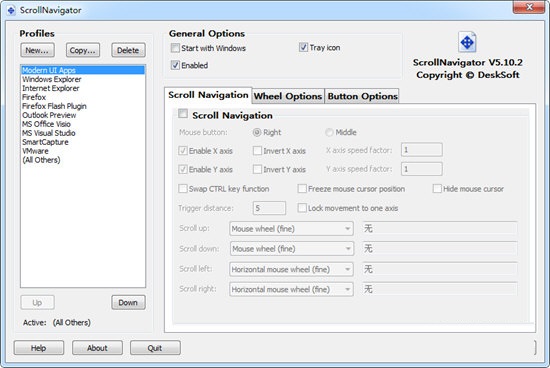The image size is (550, 368).
Task: Select the Windows Explorer profile
Action: coord(83,79)
